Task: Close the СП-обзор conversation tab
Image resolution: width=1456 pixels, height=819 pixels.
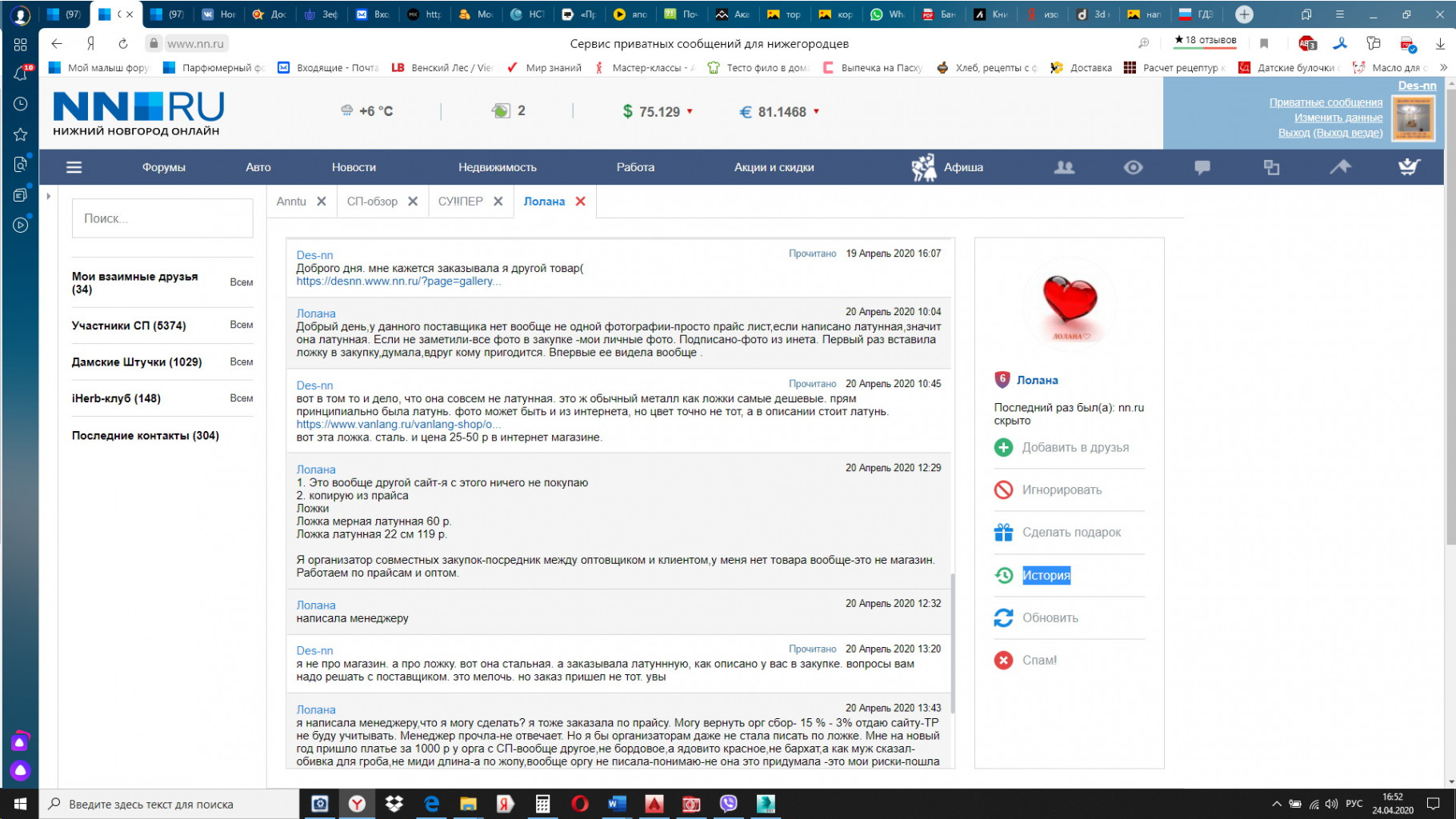Action: (413, 202)
